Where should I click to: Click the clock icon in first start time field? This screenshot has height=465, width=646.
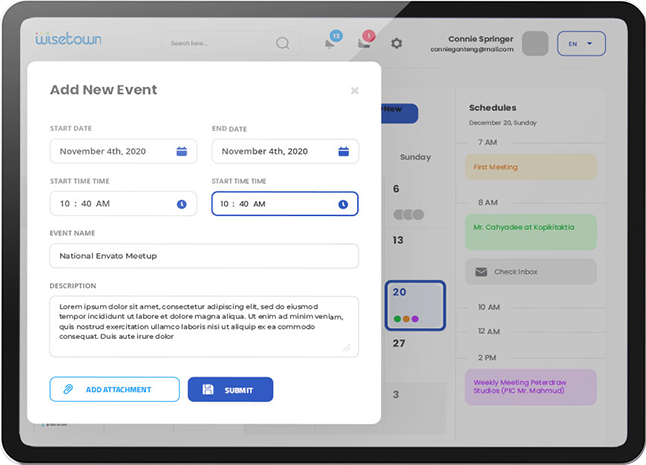[182, 204]
